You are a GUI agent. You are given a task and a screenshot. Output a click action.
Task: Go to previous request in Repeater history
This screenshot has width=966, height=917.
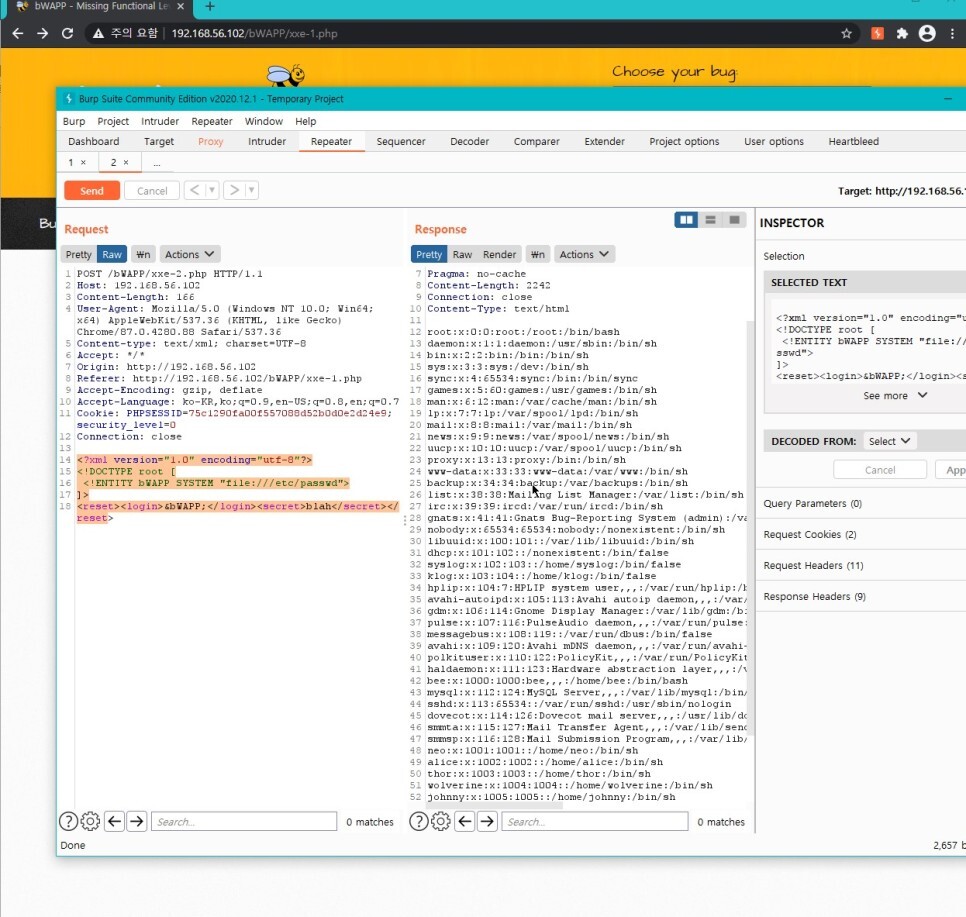(194, 190)
